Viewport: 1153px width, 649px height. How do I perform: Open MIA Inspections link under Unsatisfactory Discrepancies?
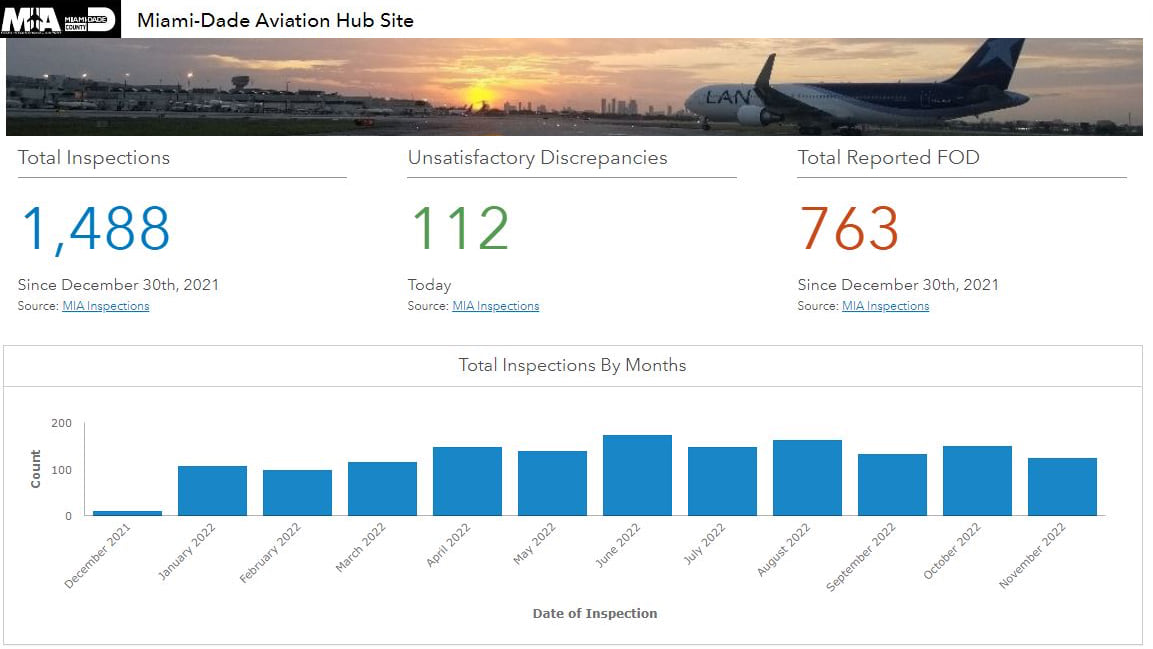(495, 306)
